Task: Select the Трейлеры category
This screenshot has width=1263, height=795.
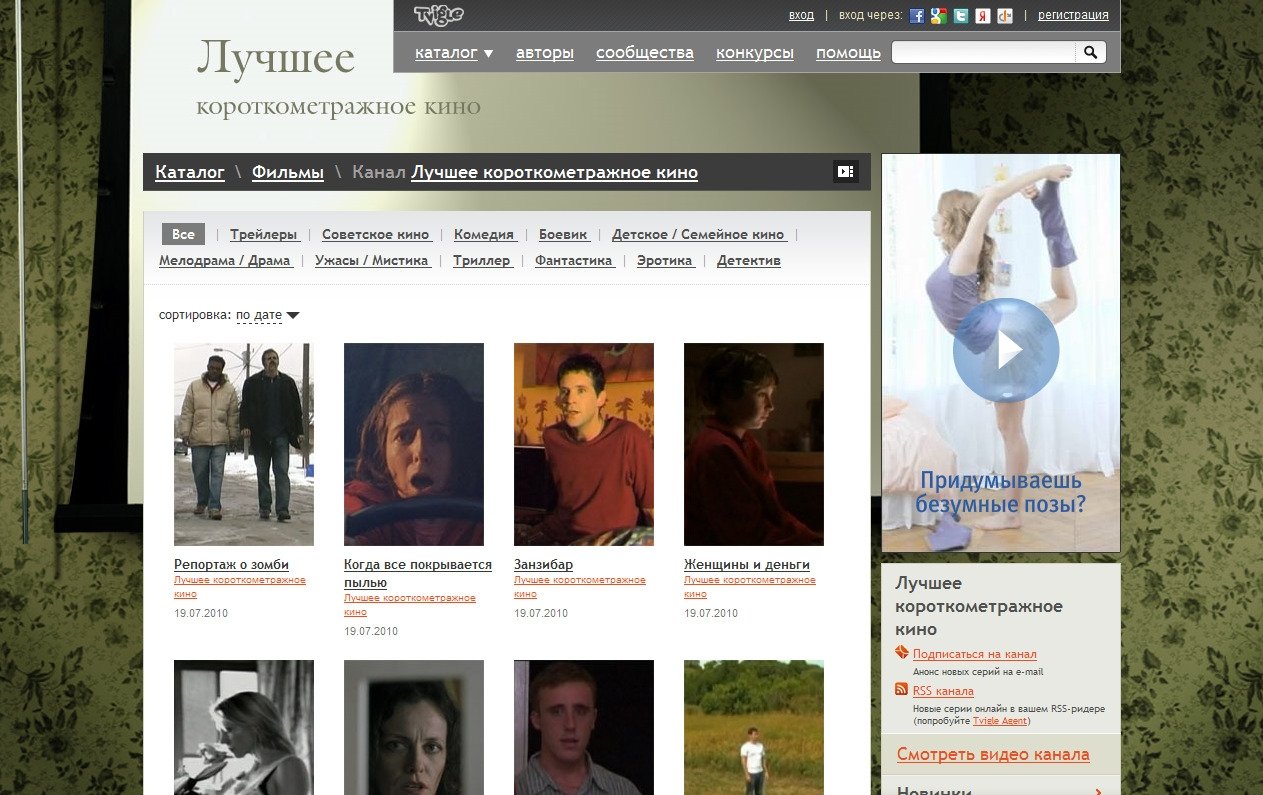Action: (x=264, y=234)
